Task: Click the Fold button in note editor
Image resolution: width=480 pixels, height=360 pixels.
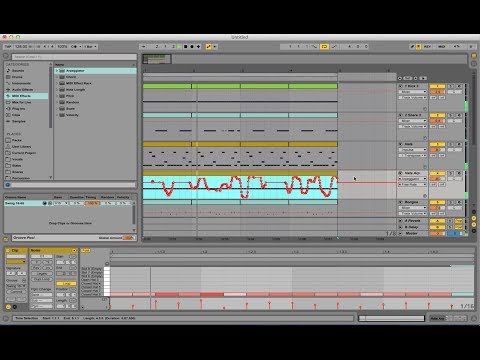Action: coord(86,250)
